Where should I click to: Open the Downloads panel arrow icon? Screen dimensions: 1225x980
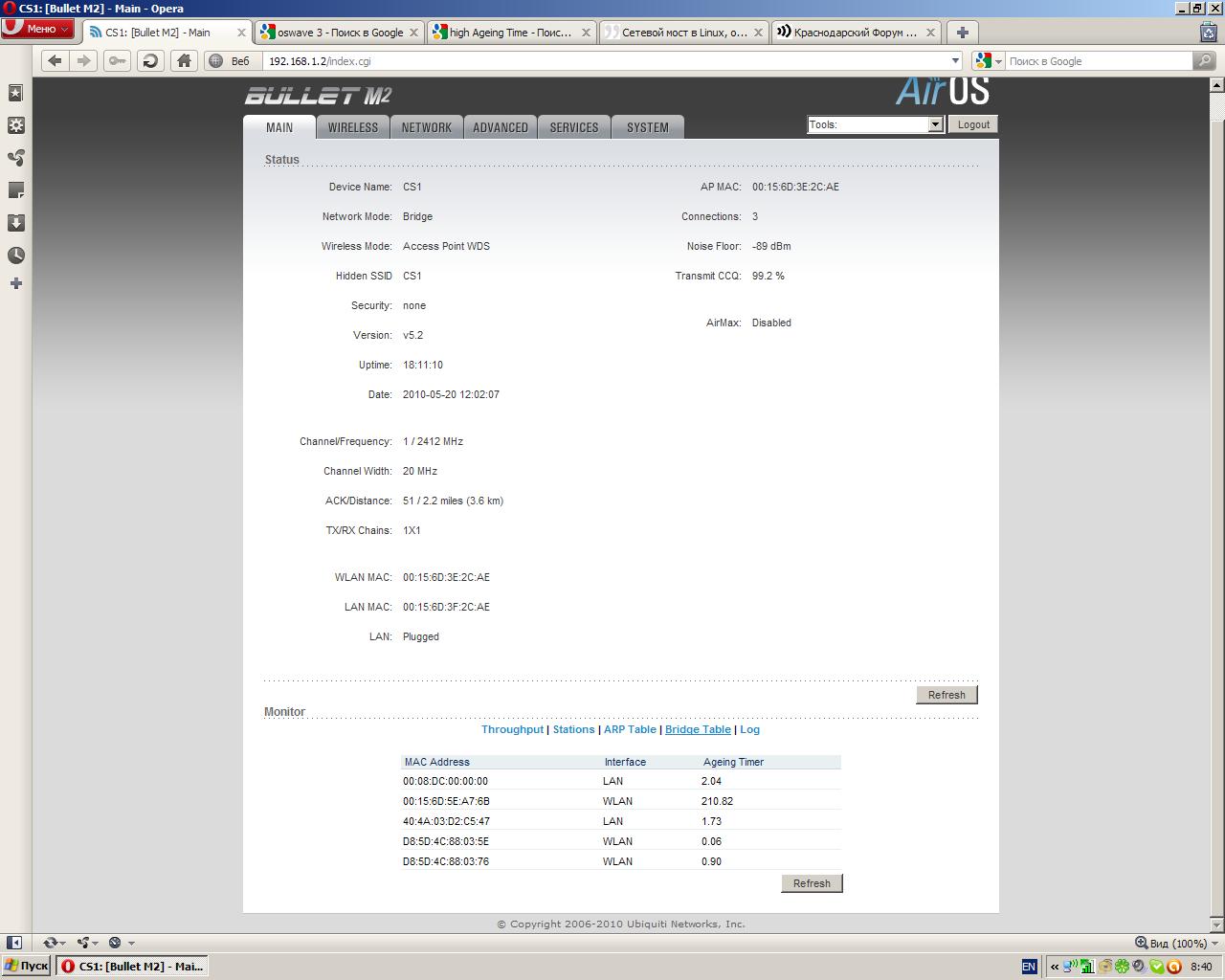click(15, 223)
